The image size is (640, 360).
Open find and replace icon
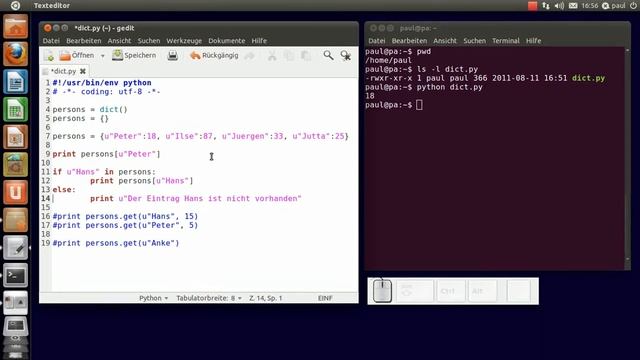click(x=346, y=56)
